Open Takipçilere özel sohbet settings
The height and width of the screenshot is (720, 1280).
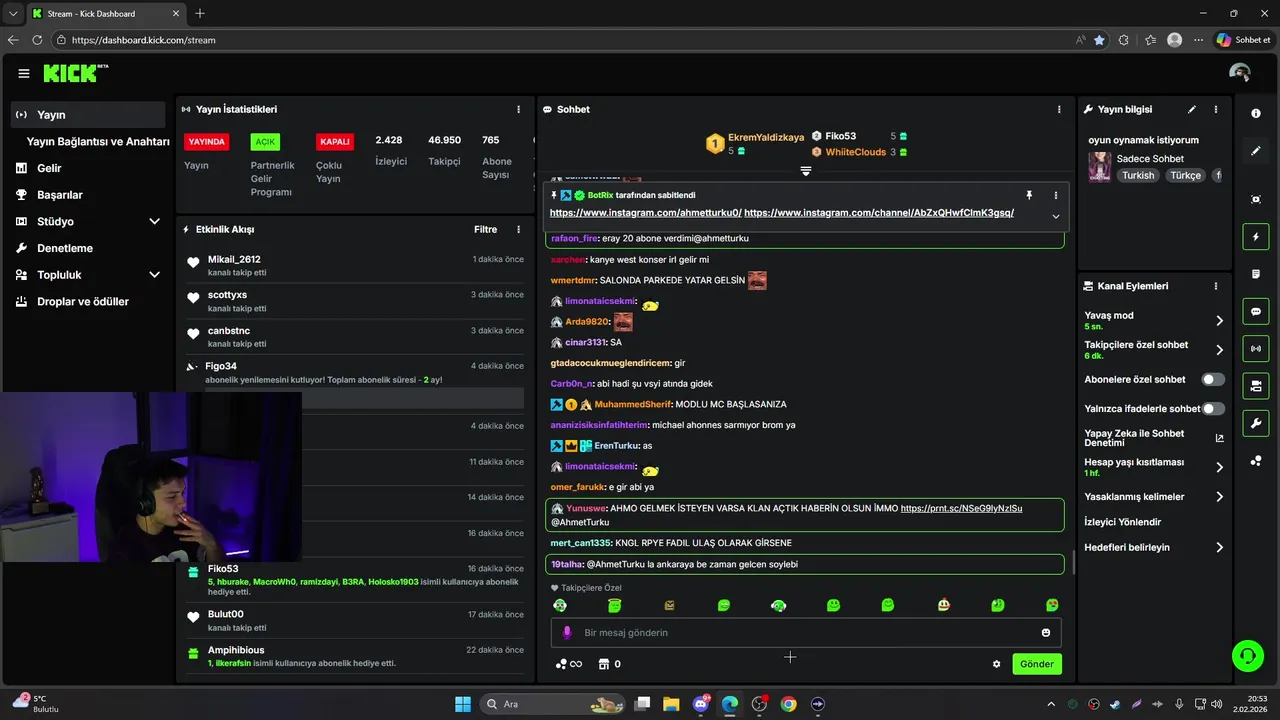[x=1154, y=350]
